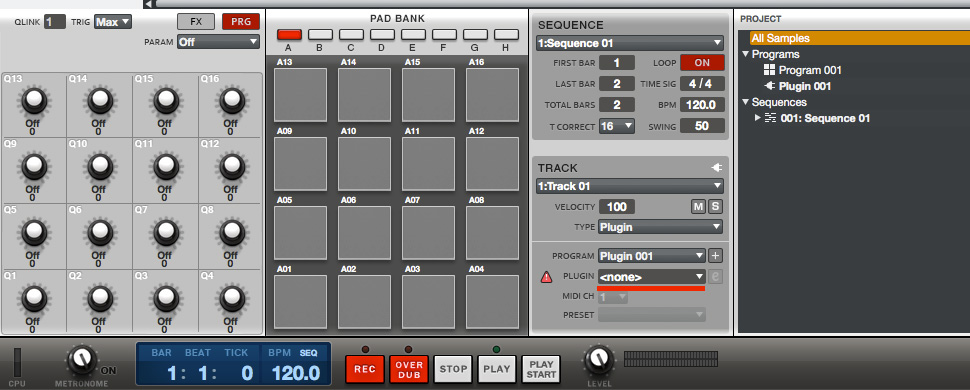This screenshot has width=970, height=390.
Task: Select pad bank D
Action: [x=382, y=35]
